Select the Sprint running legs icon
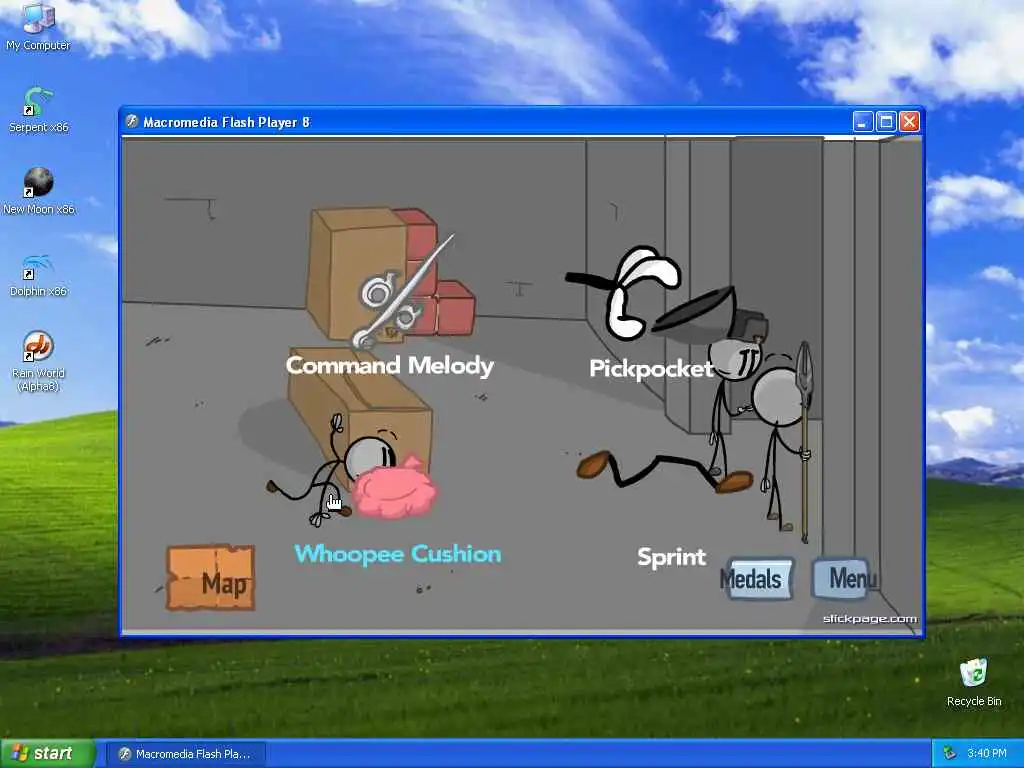 tap(664, 471)
